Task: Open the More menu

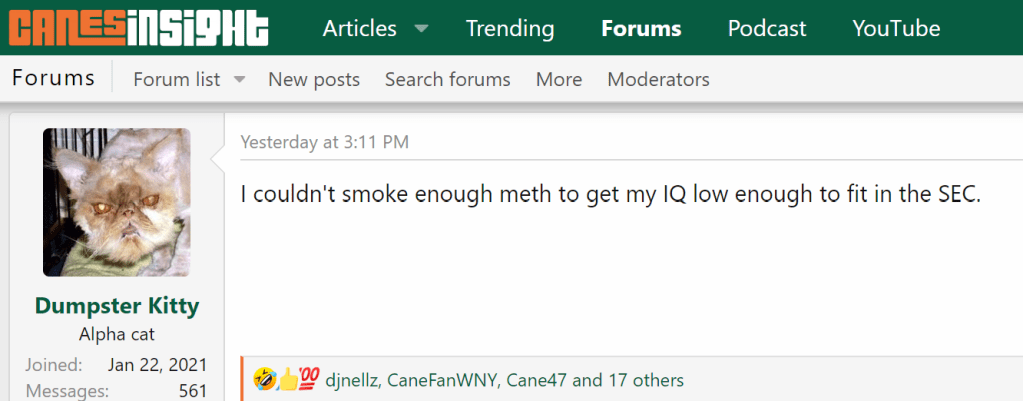Action: [558, 79]
